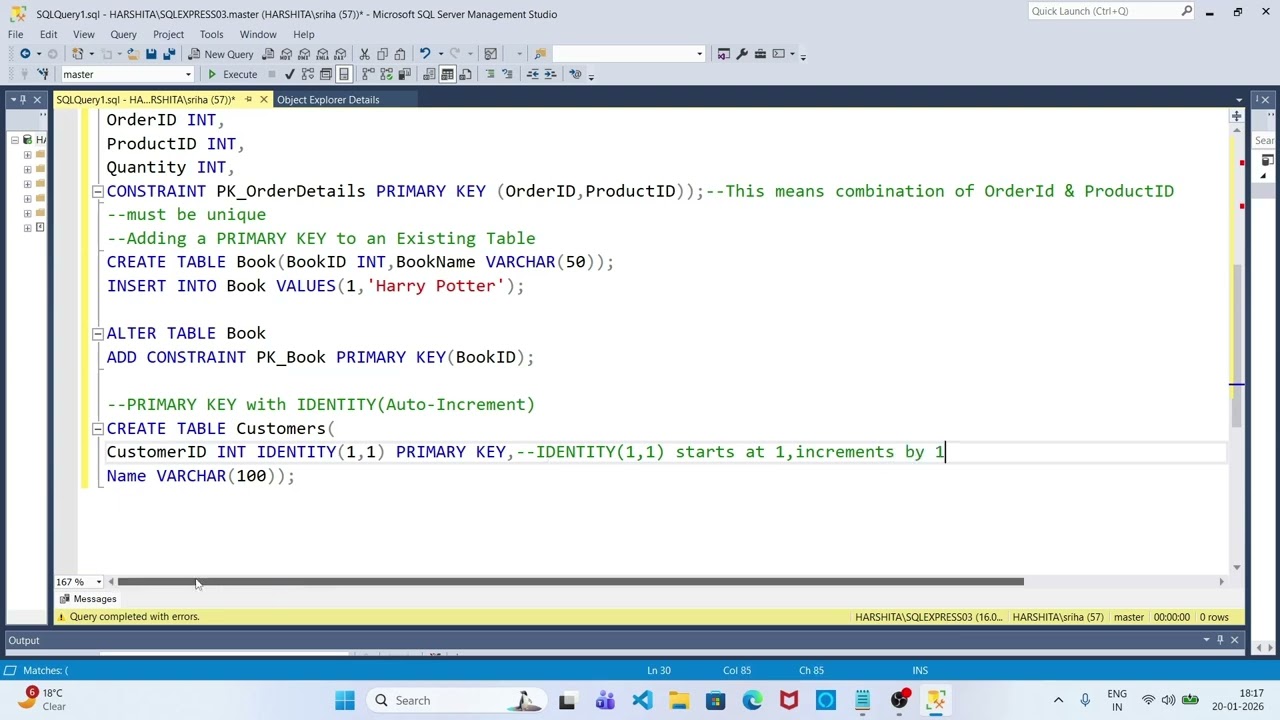Open Microsoft Edge from taskbar
This screenshot has height=720, width=1280.
click(752, 700)
